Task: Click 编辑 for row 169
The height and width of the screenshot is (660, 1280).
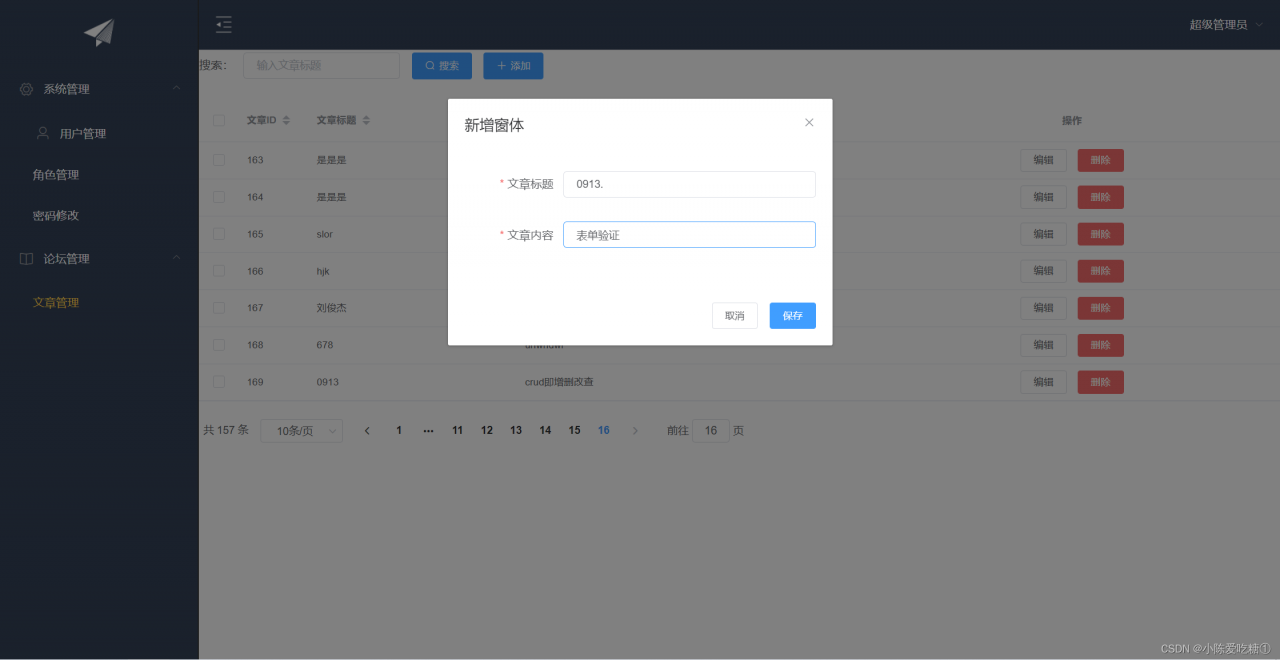Action: [x=1044, y=382]
